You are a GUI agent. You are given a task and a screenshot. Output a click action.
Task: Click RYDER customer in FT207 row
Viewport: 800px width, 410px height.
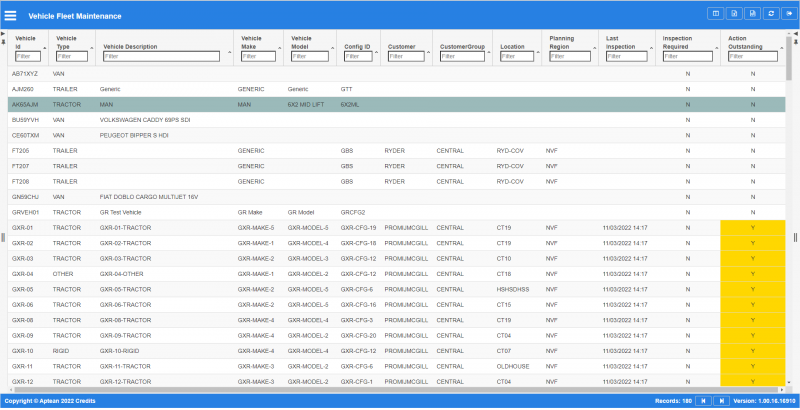394,166
